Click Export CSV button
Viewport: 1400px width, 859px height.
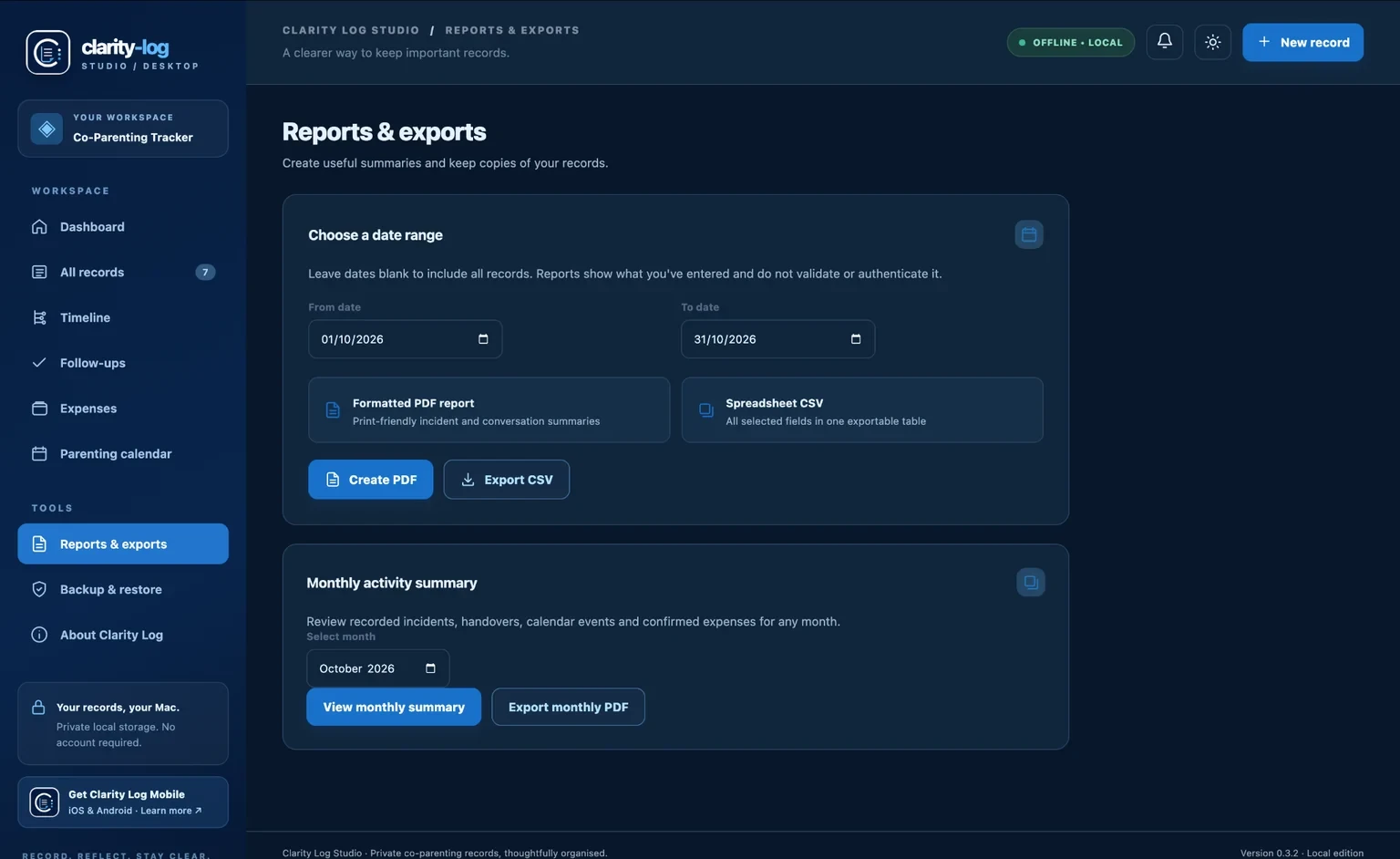pos(507,480)
